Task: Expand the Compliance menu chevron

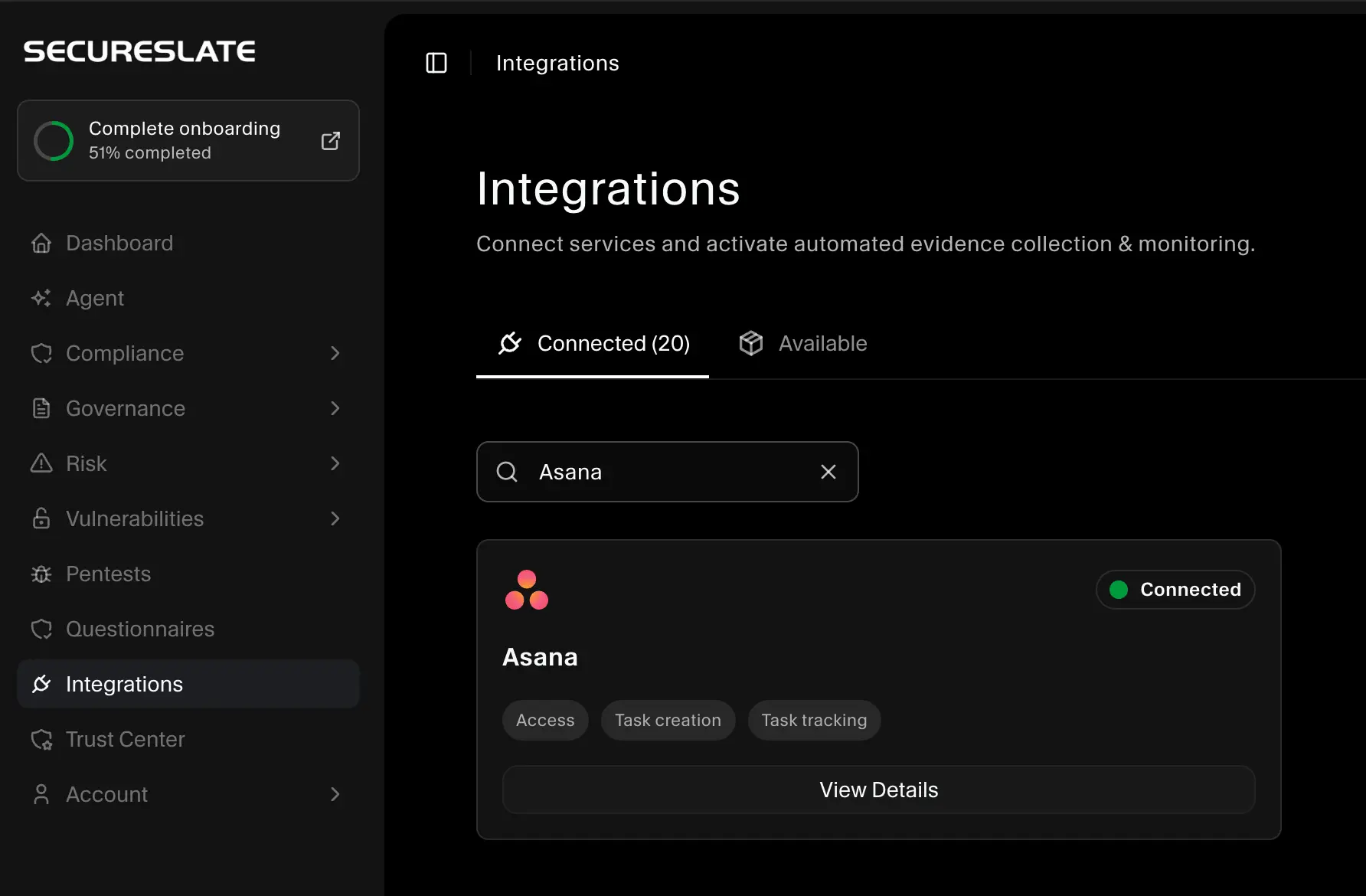Action: tap(335, 353)
